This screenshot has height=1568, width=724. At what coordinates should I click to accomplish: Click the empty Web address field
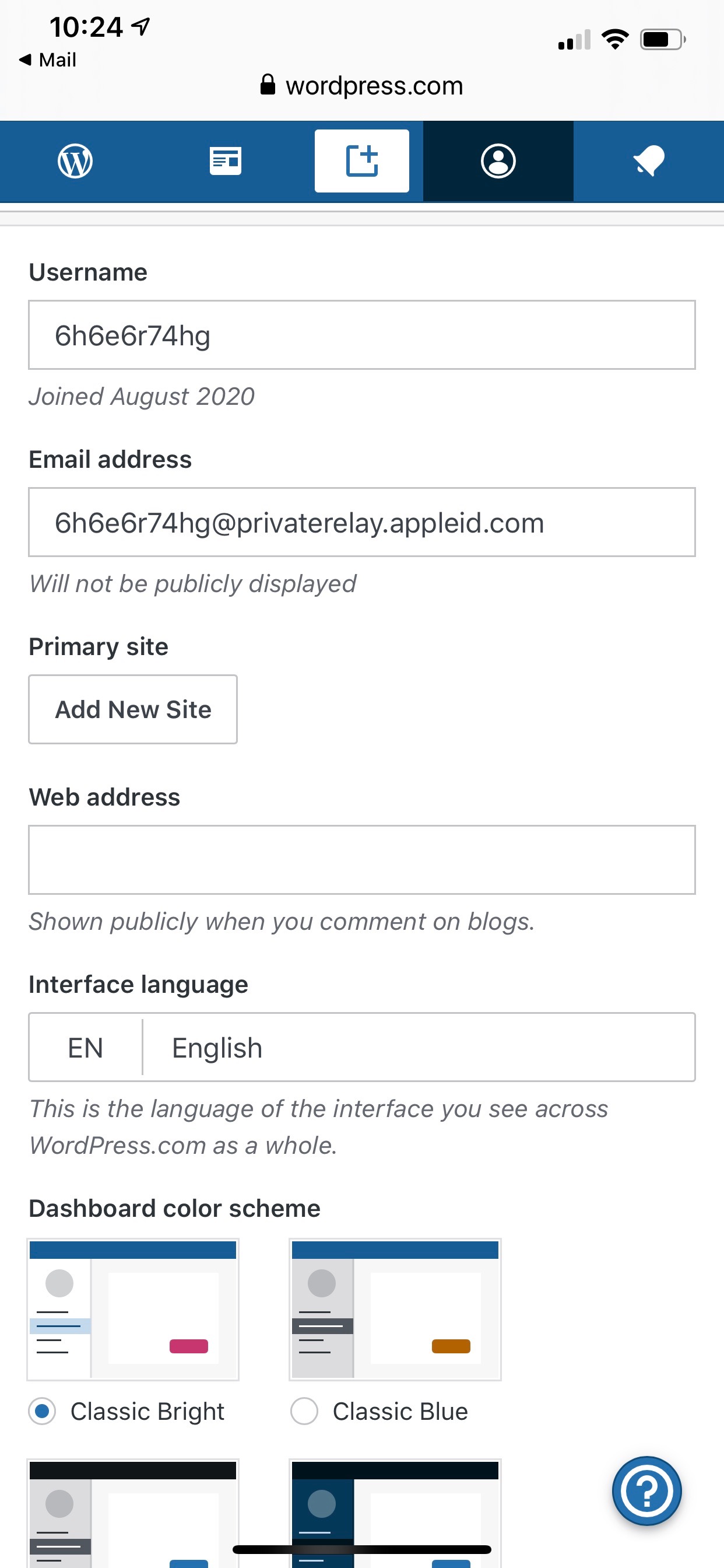(361, 859)
